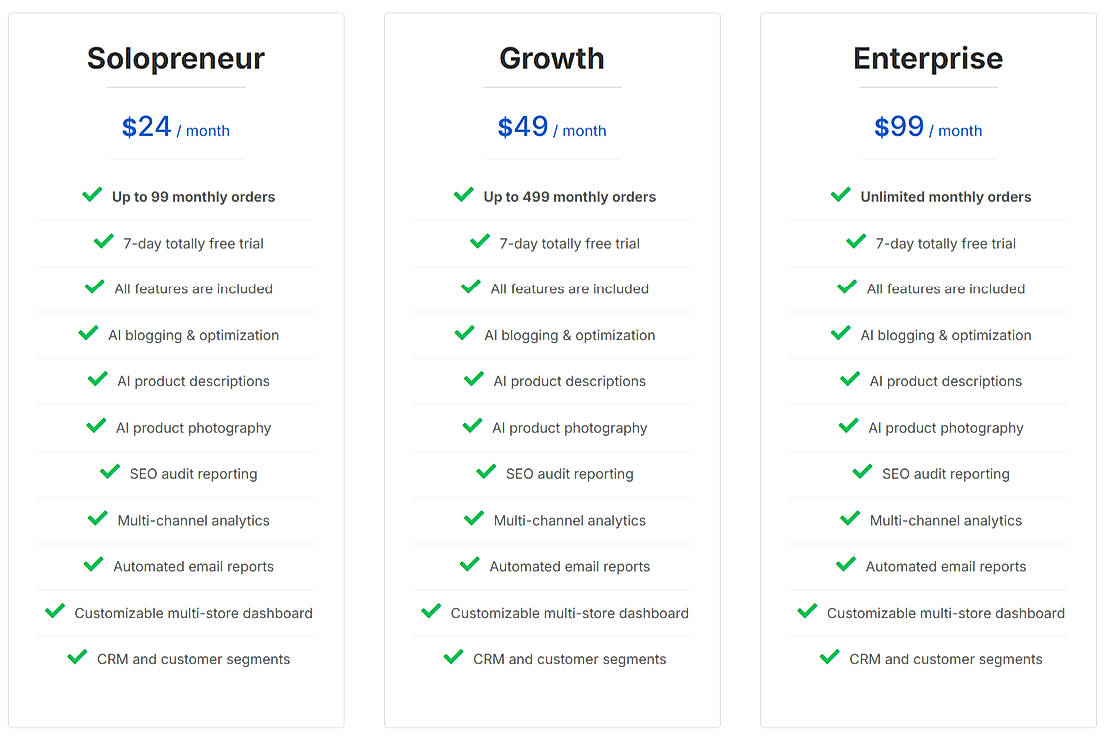Click Growth's AI product photography checkmark

473,426
